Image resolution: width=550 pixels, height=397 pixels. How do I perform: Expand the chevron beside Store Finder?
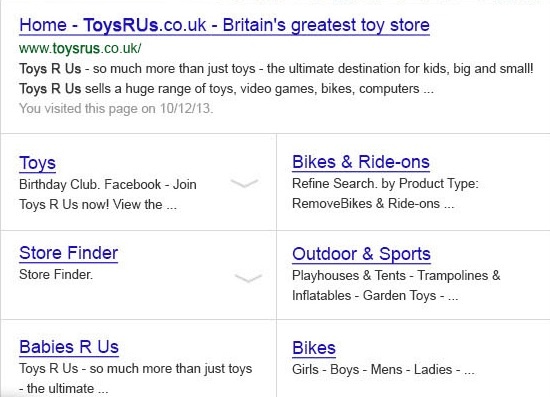pyautogui.click(x=248, y=278)
